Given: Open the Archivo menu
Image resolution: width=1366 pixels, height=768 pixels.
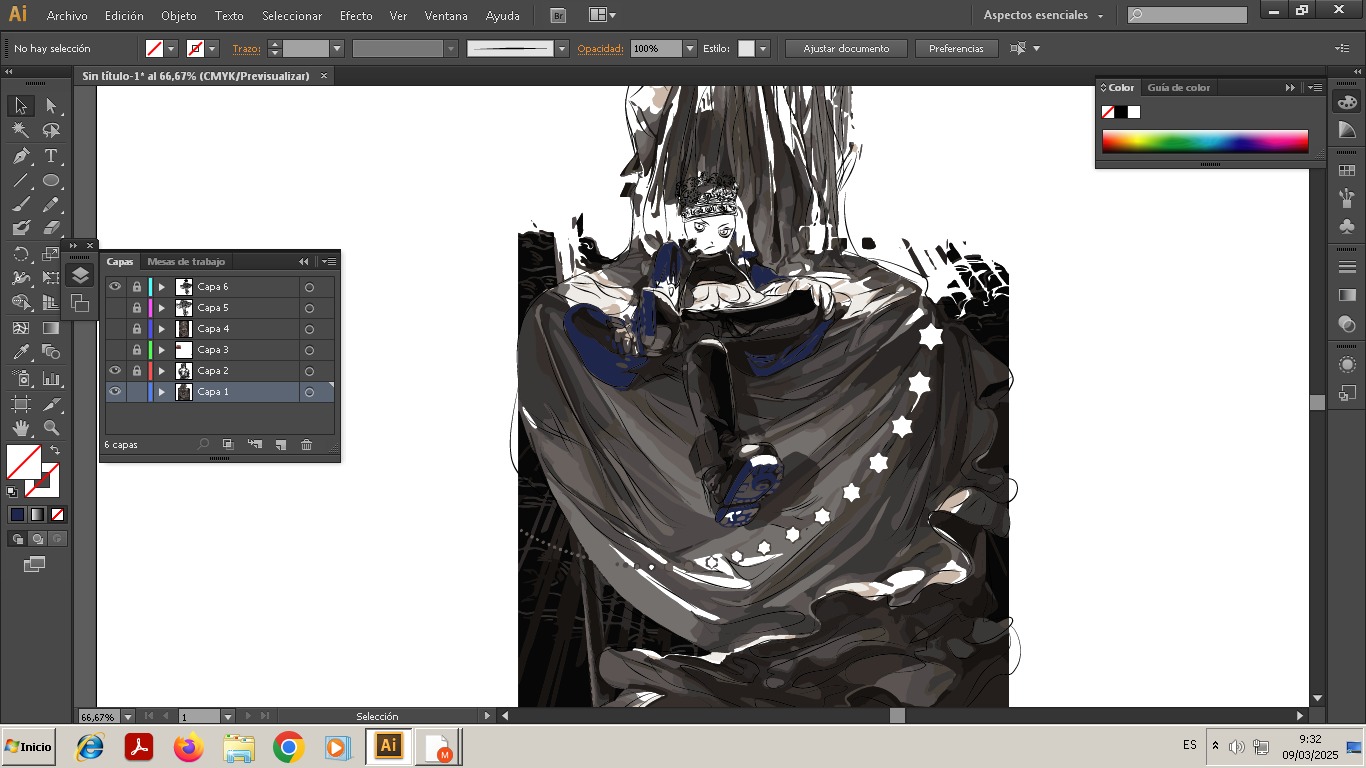Looking at the screenshot, I should click(x=67, y=16).
